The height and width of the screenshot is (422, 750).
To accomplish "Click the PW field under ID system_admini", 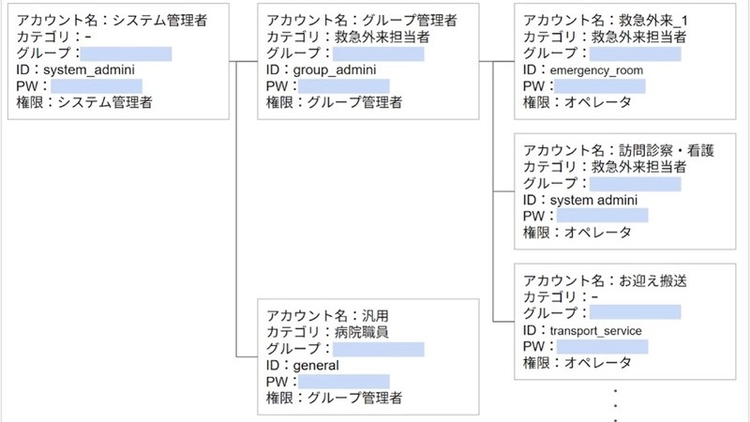I will point(96,86).
